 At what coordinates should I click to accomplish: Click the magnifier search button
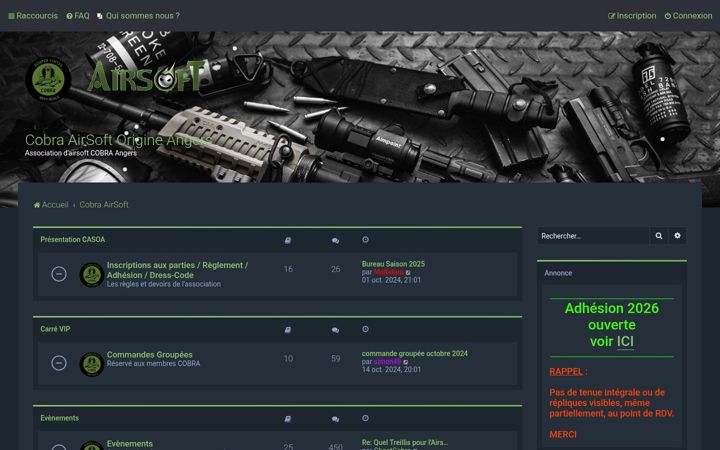(659, 236)
